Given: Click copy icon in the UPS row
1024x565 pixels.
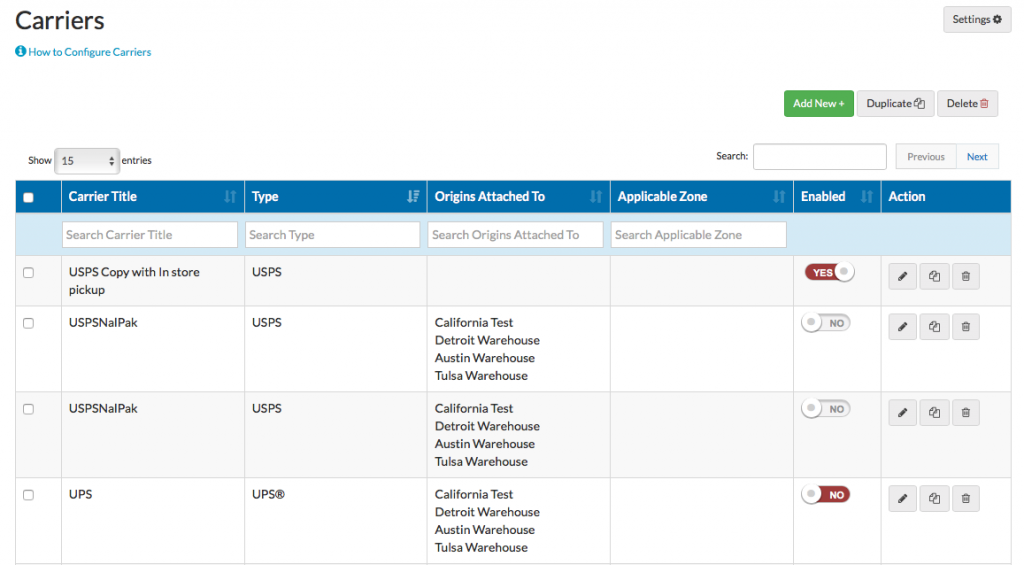Looking at the screenshot, I should (934, 498).
